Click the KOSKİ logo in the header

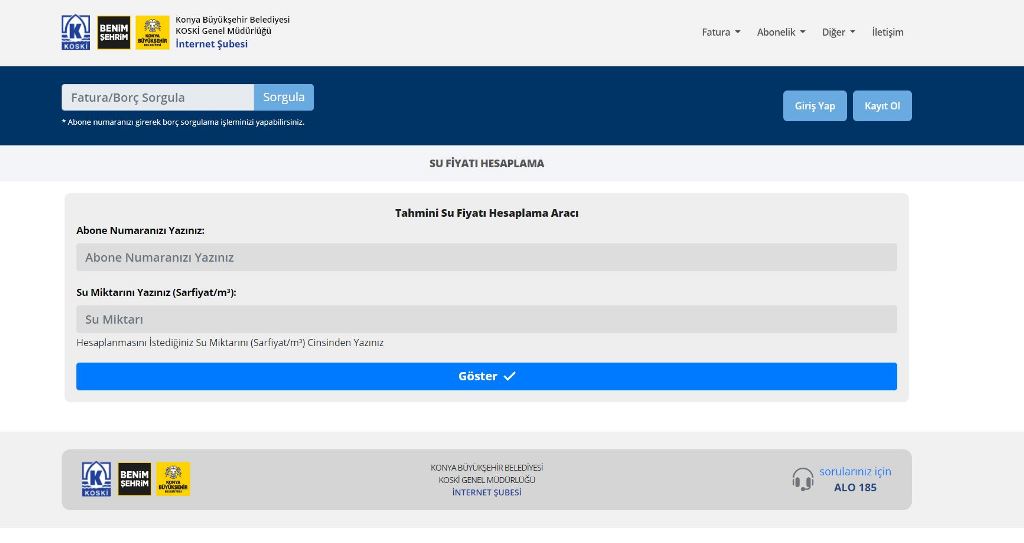click(x=76, y=32)
